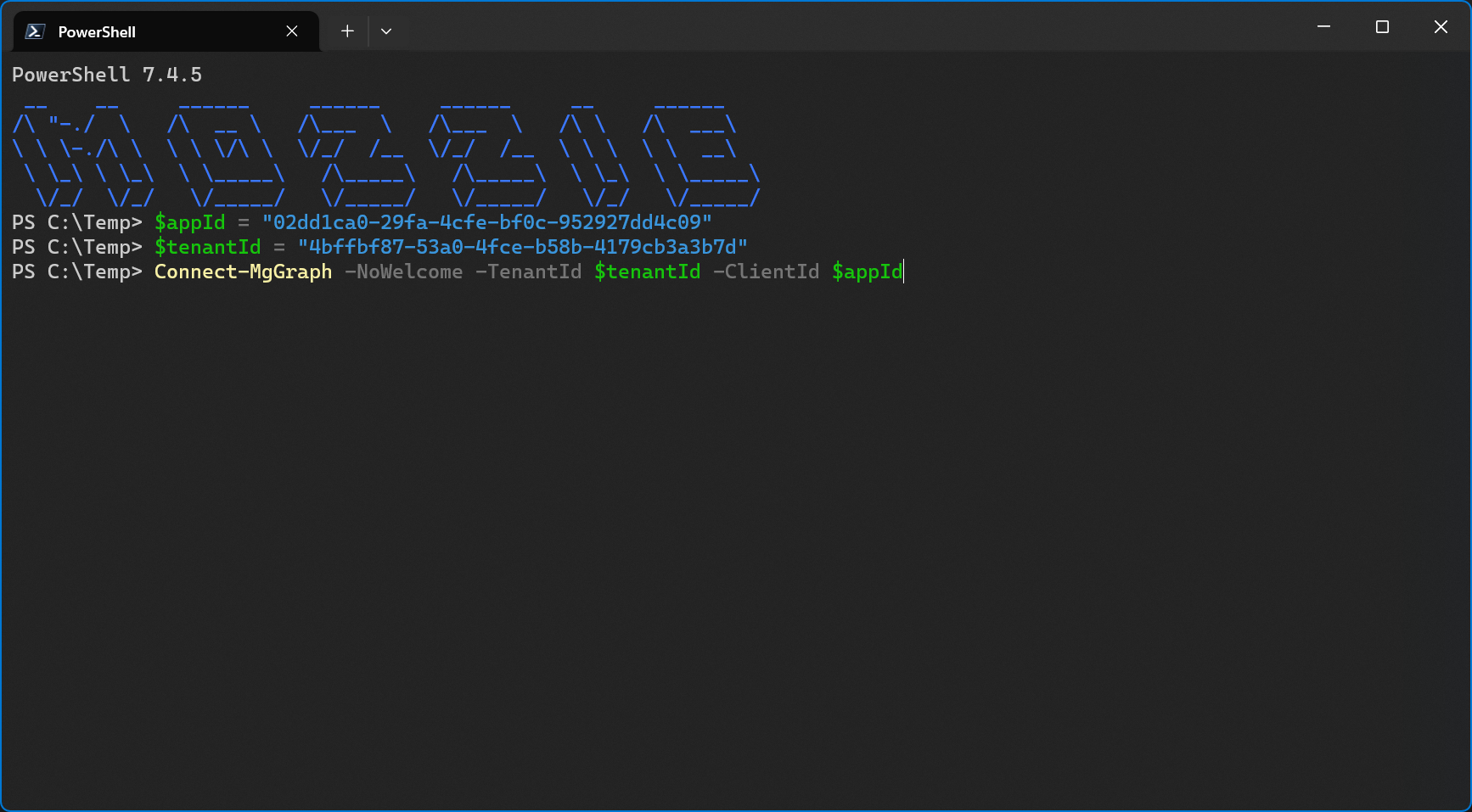This screenshot has height=812, width=1472.
Task: Click $appId argument at end of command
Action: 868,272
